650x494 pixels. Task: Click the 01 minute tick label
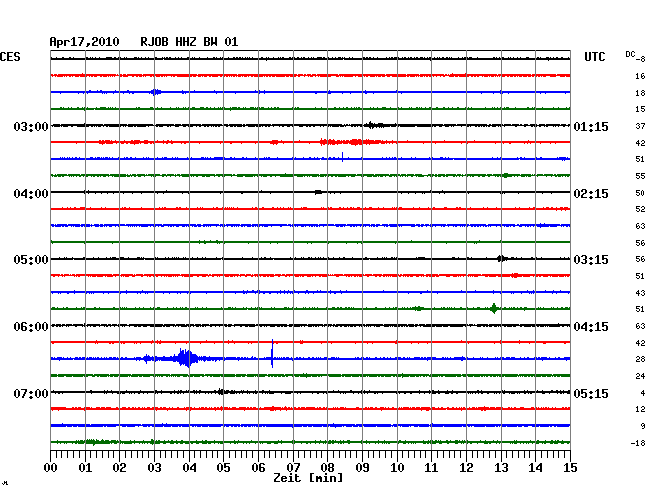[x=85, y=468]
